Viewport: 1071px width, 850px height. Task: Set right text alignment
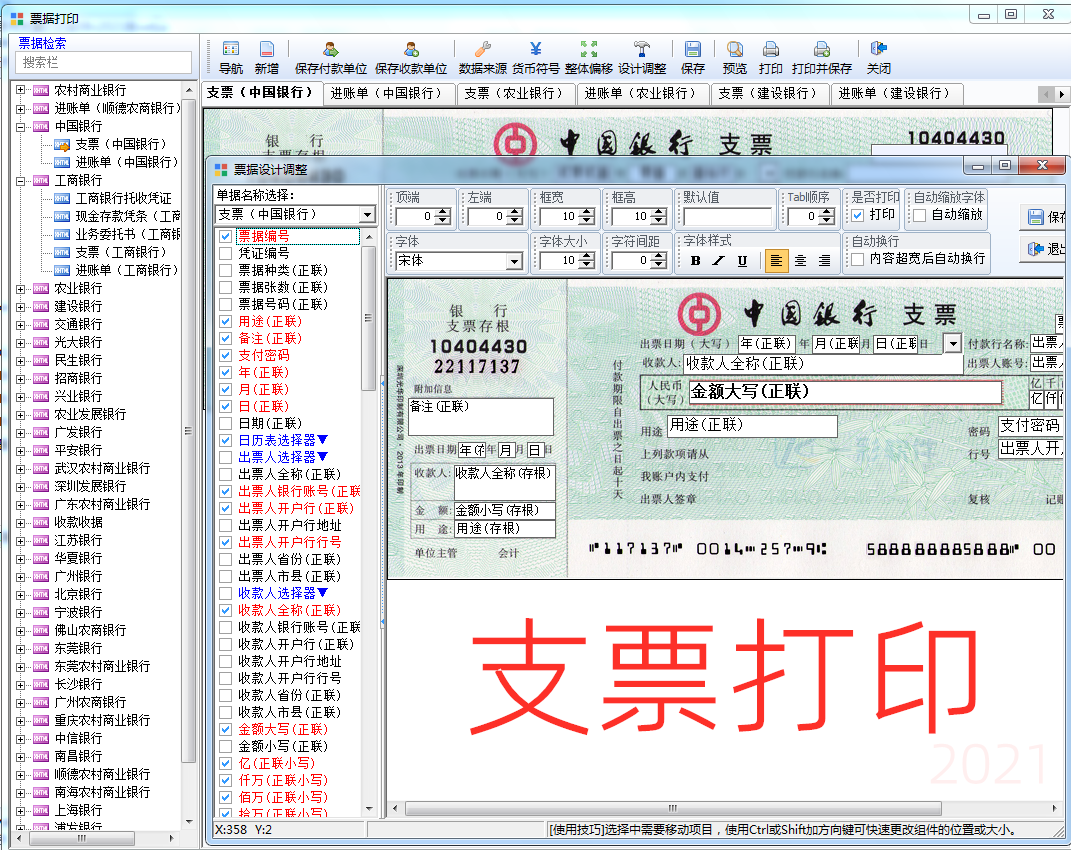(824, 260)
